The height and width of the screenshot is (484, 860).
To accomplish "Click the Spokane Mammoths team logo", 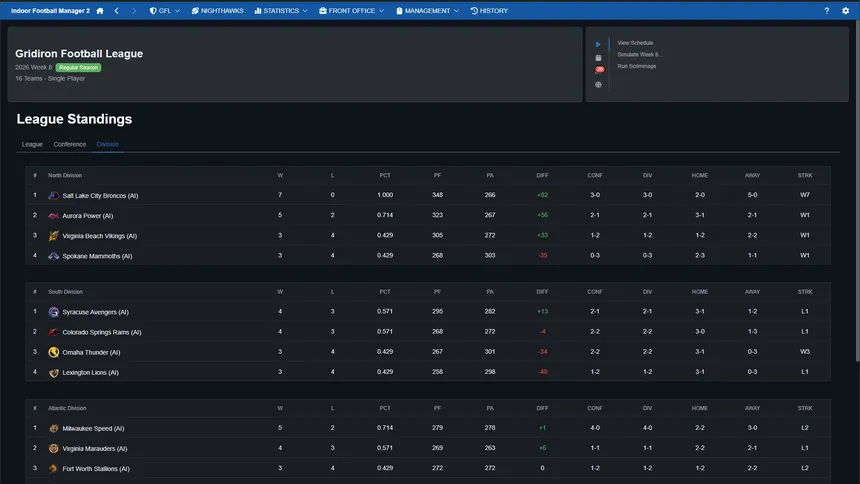I will [x=53, y=256].
